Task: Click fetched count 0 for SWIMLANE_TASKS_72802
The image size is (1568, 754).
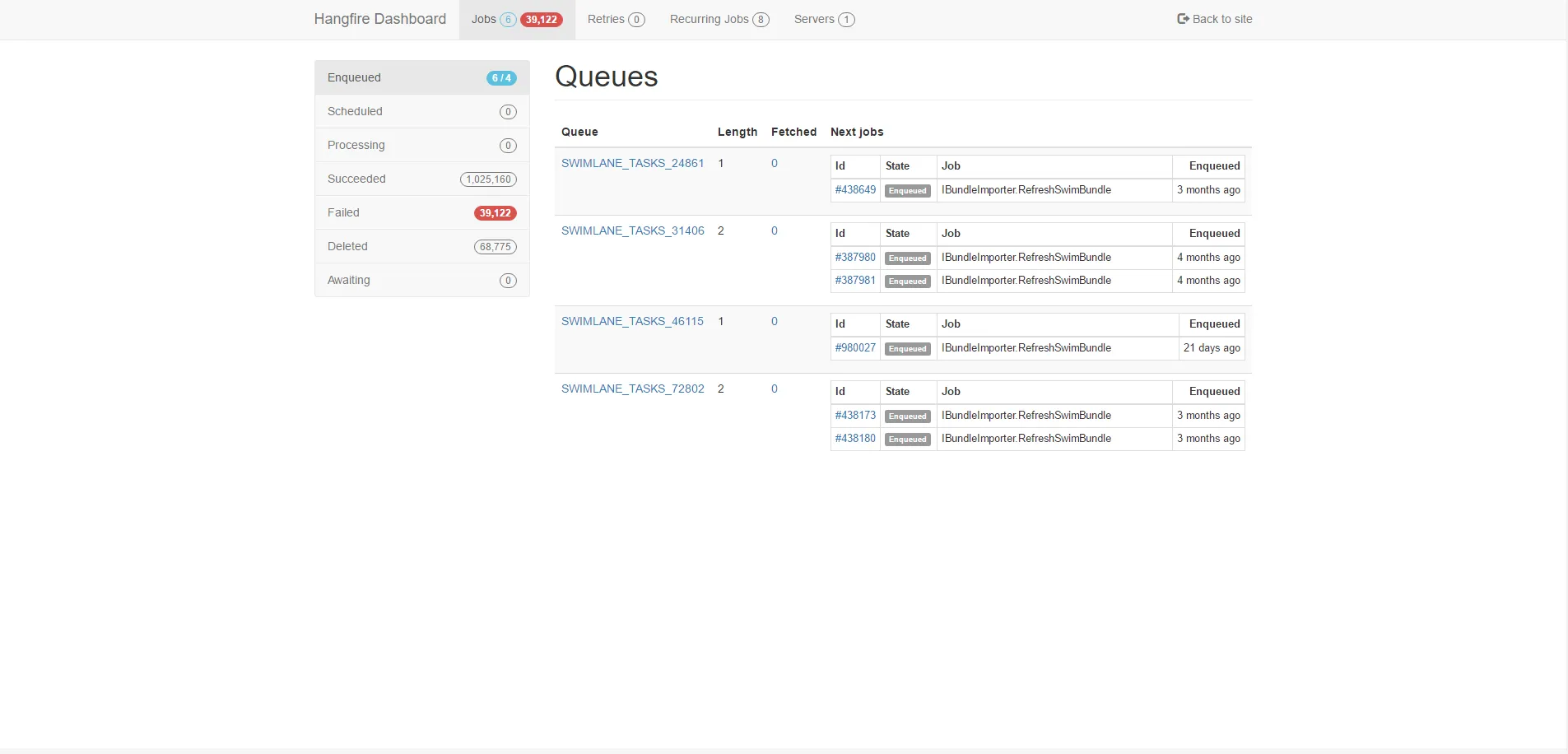Action: point(774,389)
